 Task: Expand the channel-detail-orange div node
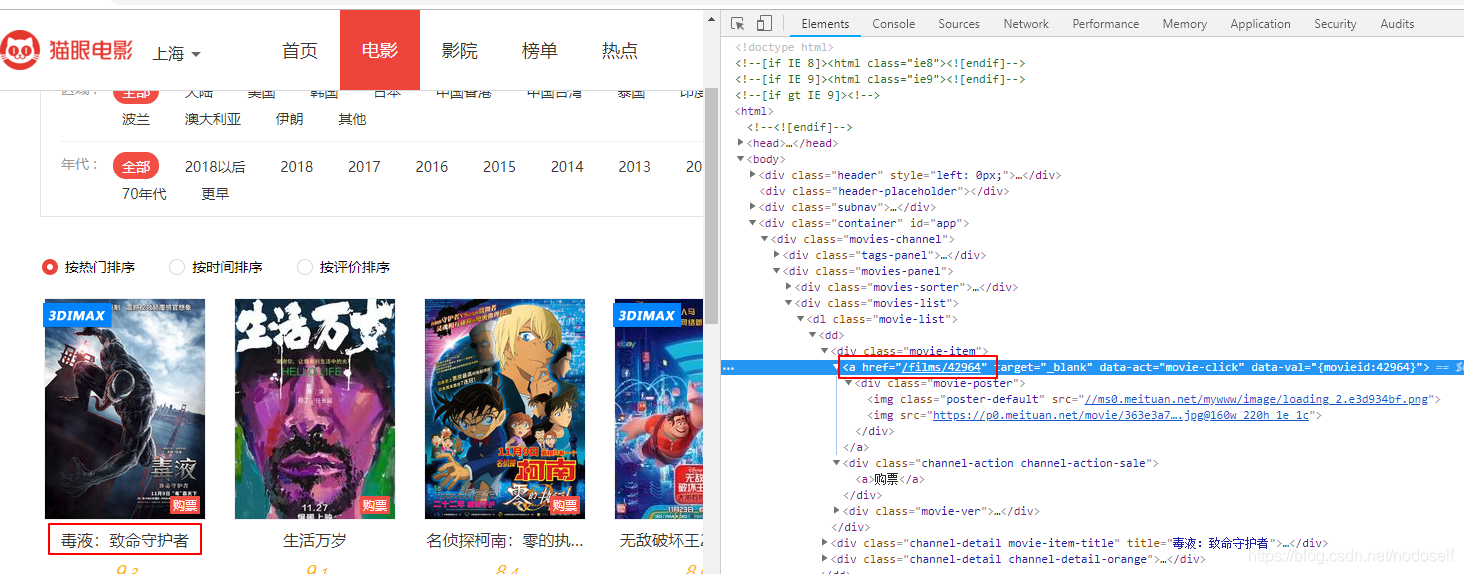[x=825, y=559]
